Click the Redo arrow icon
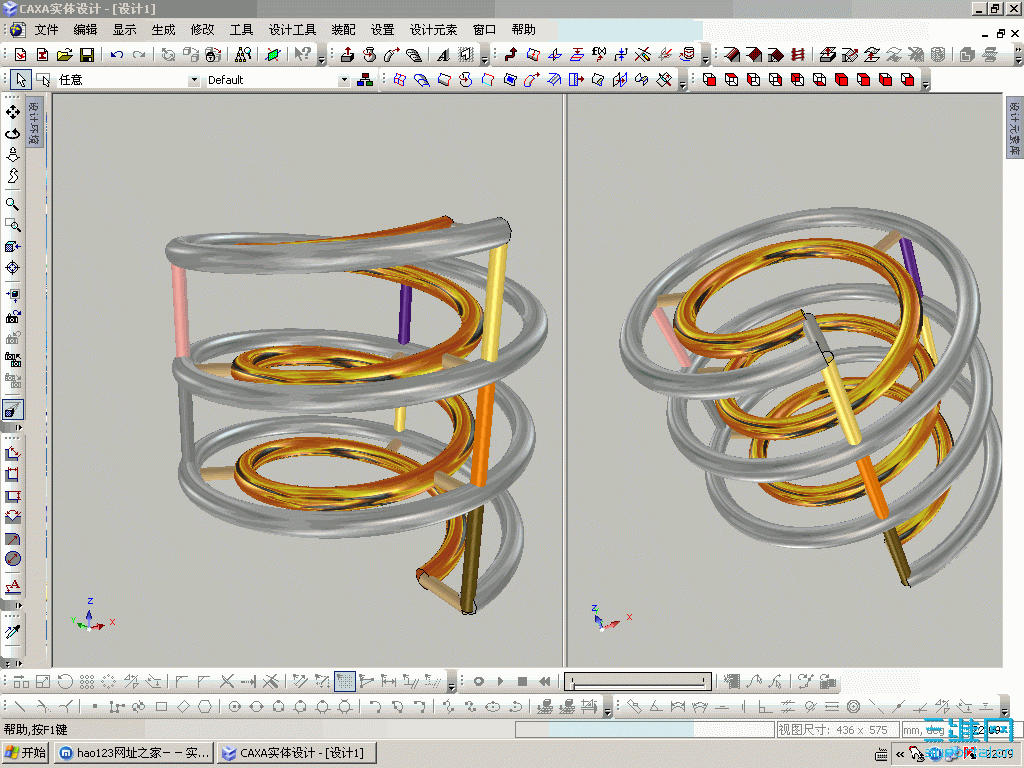1024x768 pixels. click(138, 55)
